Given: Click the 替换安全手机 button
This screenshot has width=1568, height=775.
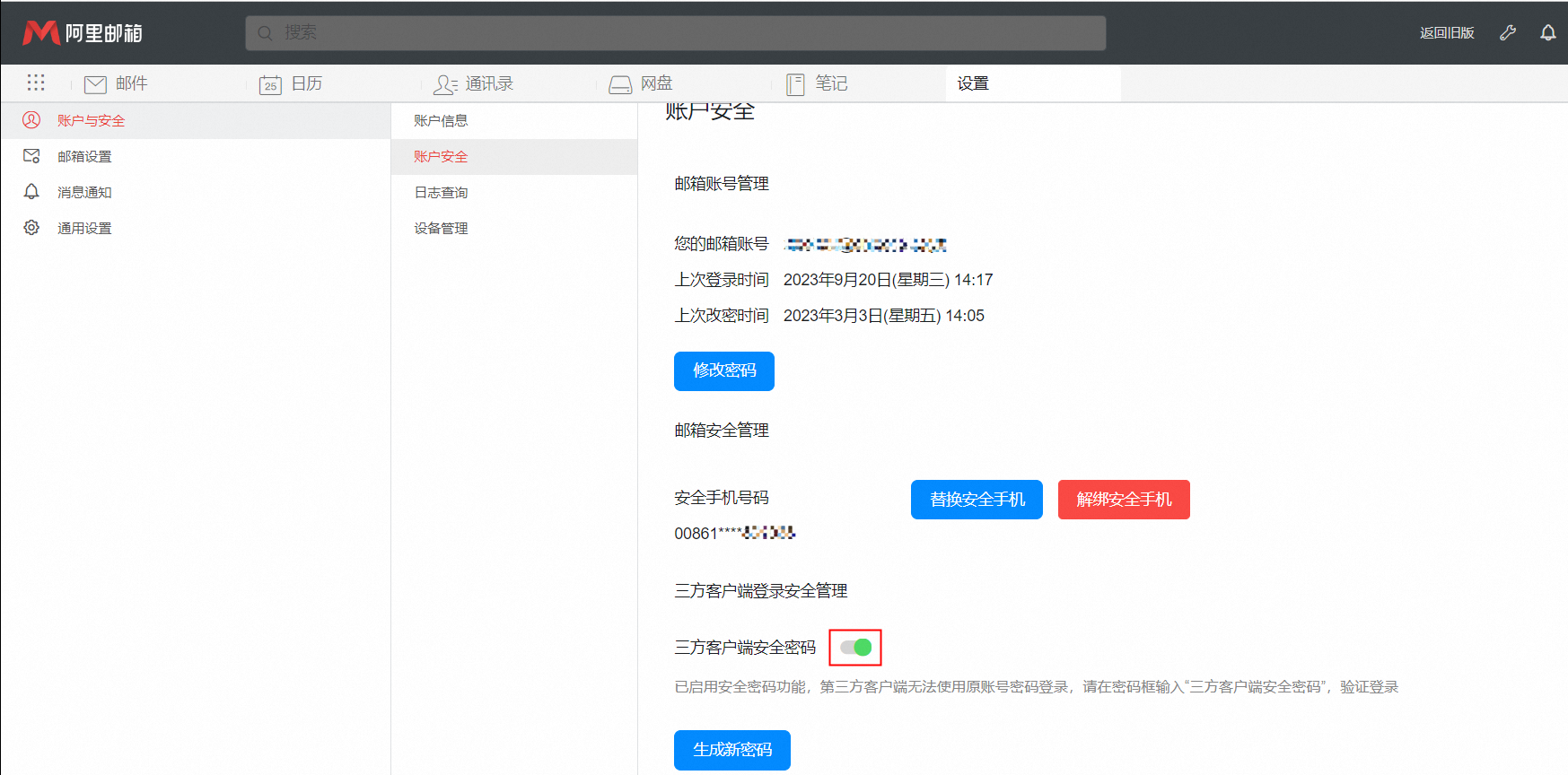Looking at the screenshot, I should (977, 500).
